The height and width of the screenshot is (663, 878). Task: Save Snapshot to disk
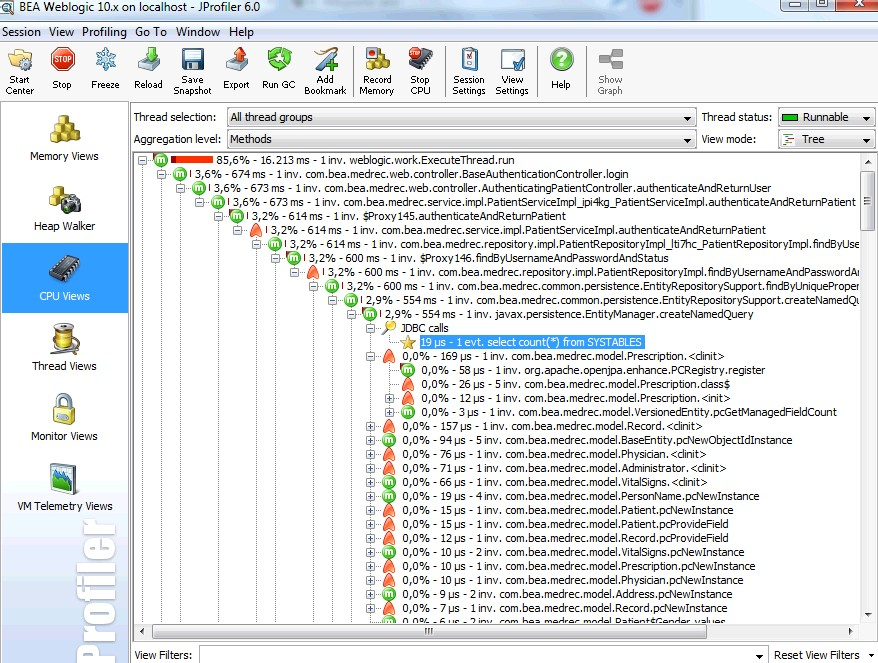click(192, 71)
